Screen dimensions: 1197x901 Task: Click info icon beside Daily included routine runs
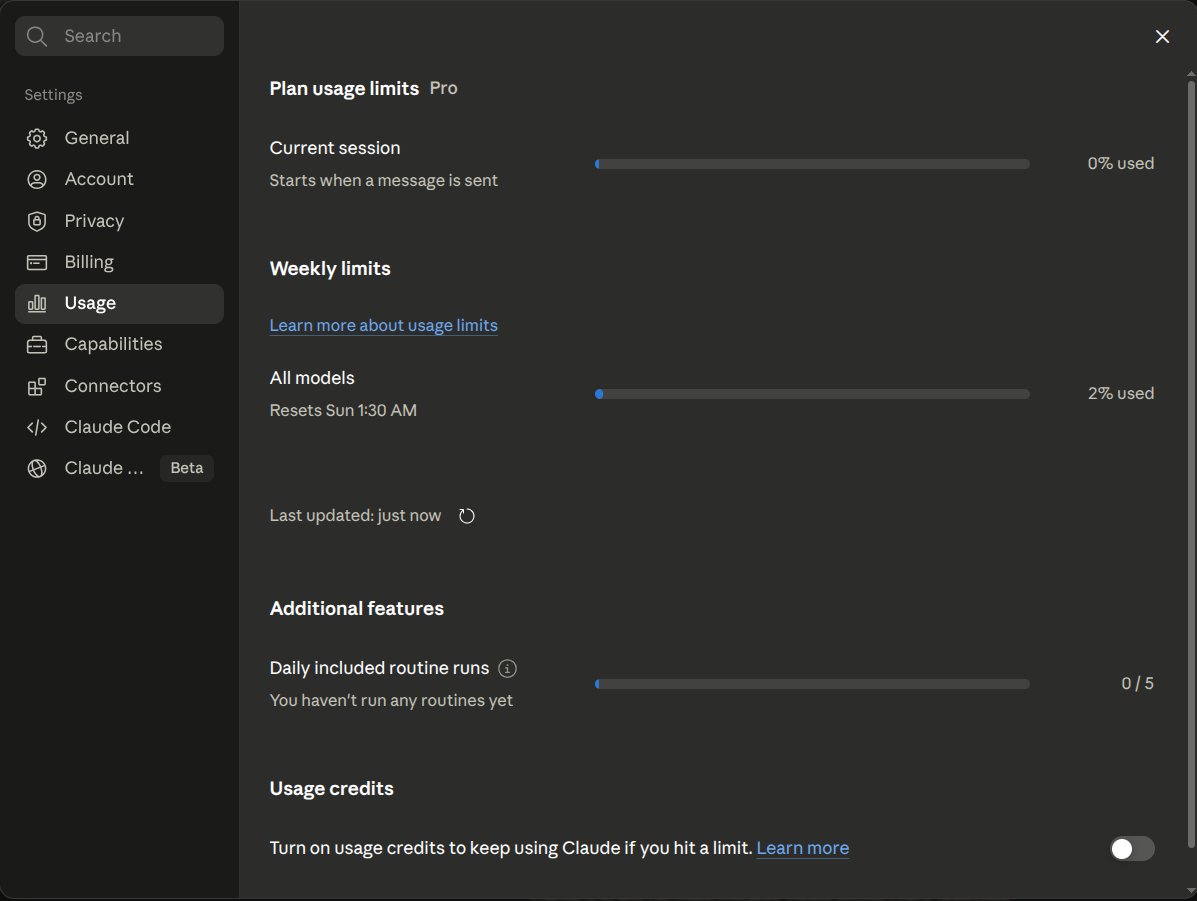tap(507, 669)
